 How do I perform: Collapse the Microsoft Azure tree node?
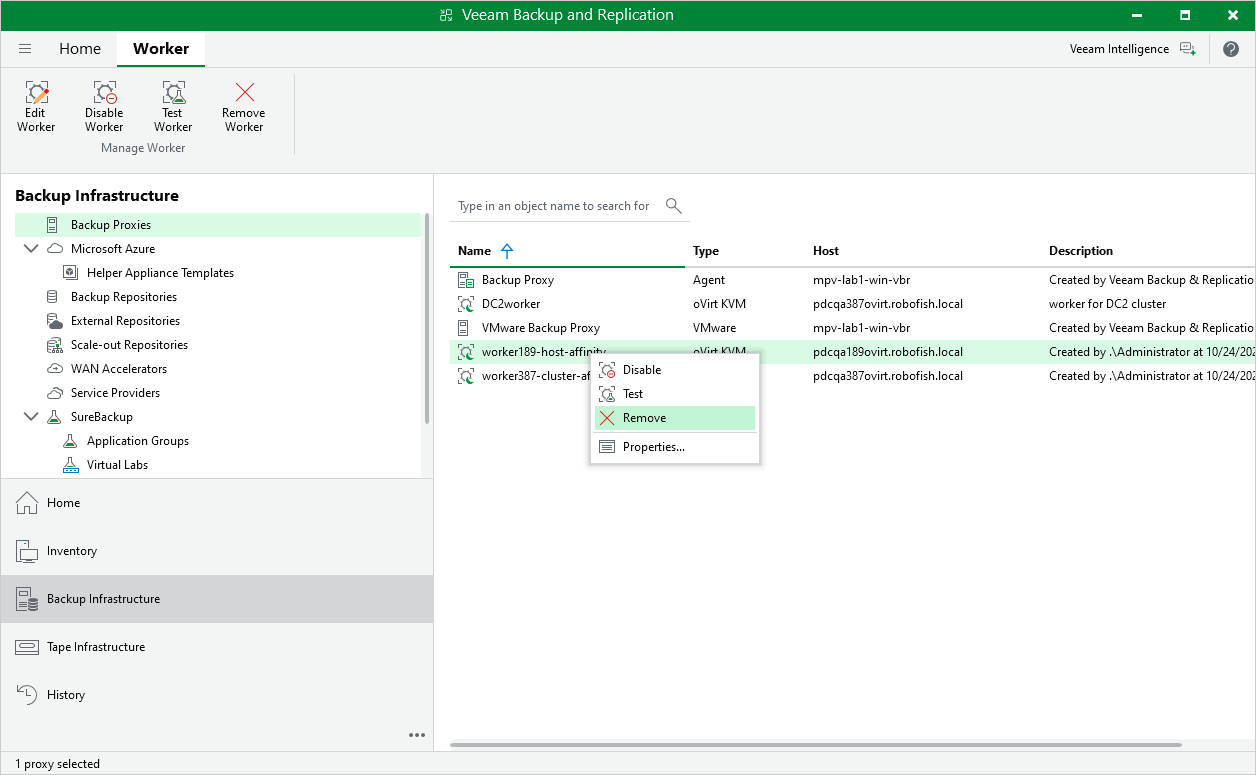tap(30, 249)
